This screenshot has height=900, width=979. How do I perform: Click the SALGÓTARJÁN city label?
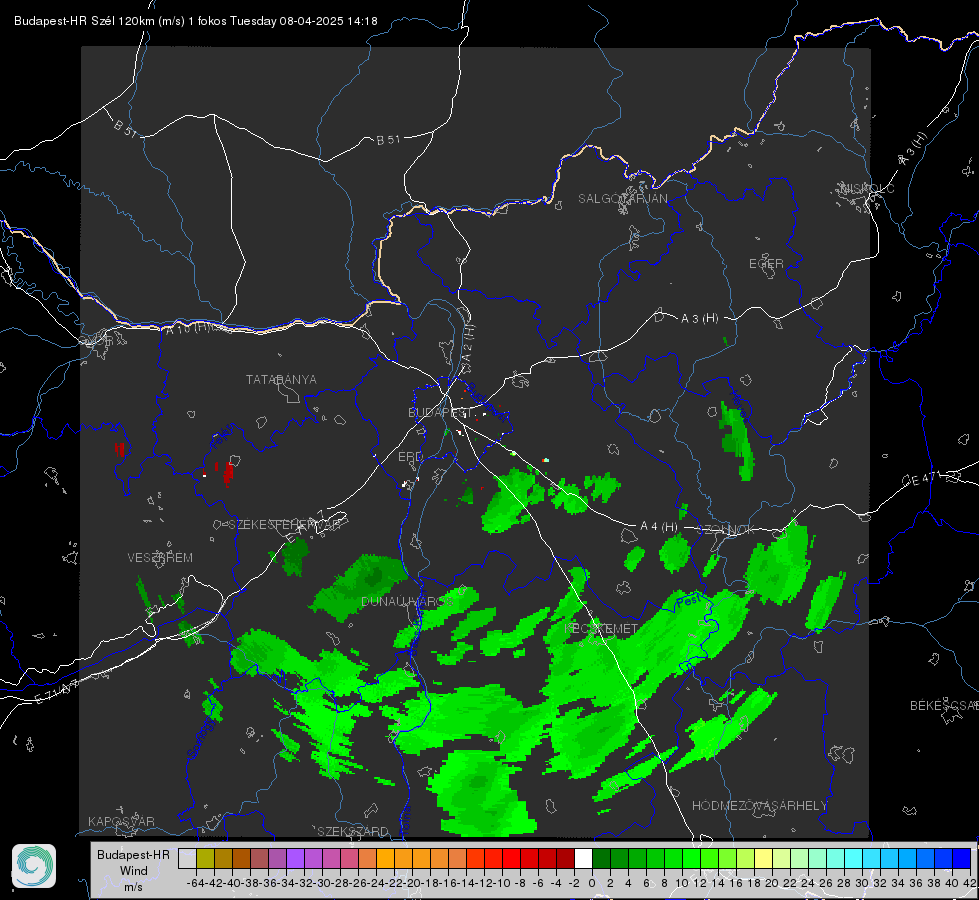(622, 199)
